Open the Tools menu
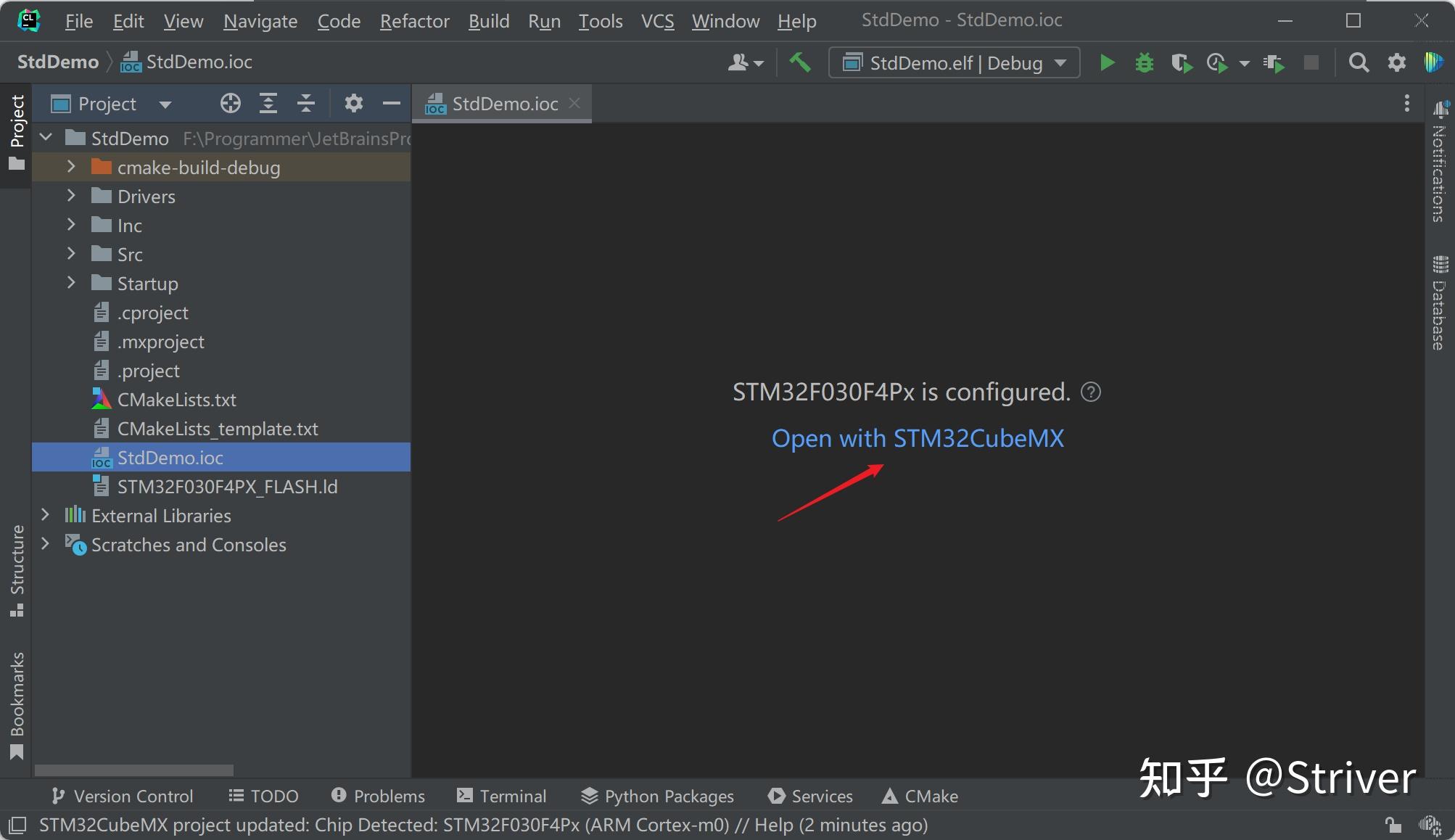The image size is (1455, 840). click(601, 21)
